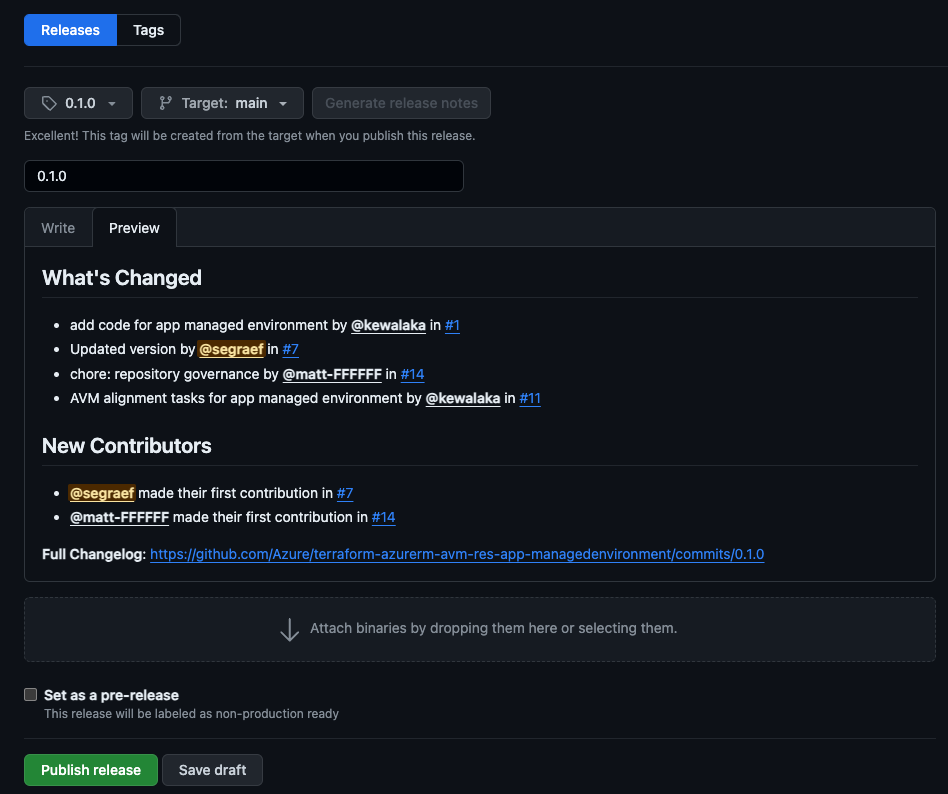Screen dimensions: 948x794
Task: Expand the 0.1.0 tag dropdown
Action: [x=78, y=103]
